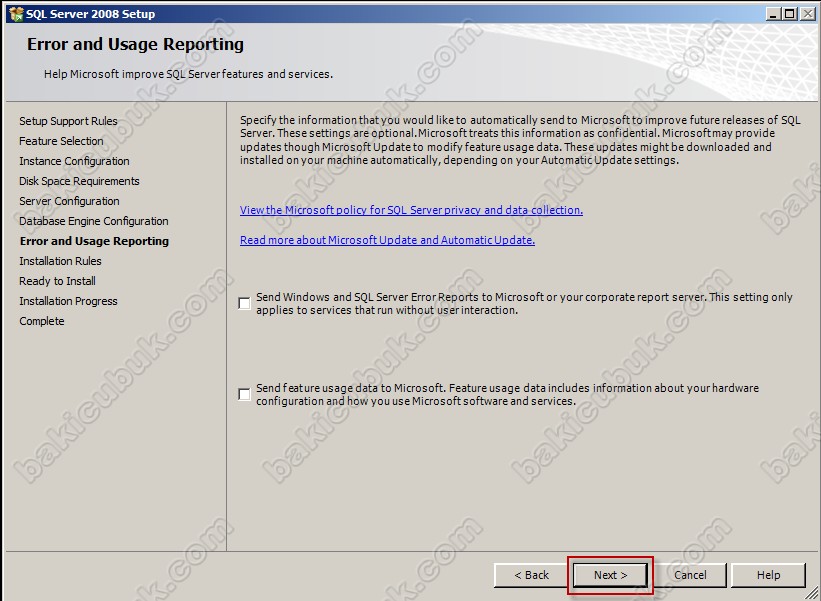821x601 pixels.
Task: Click the 'Help Microsoft improve SQL Server' subtitle
Action: click(x=188, y=74)
